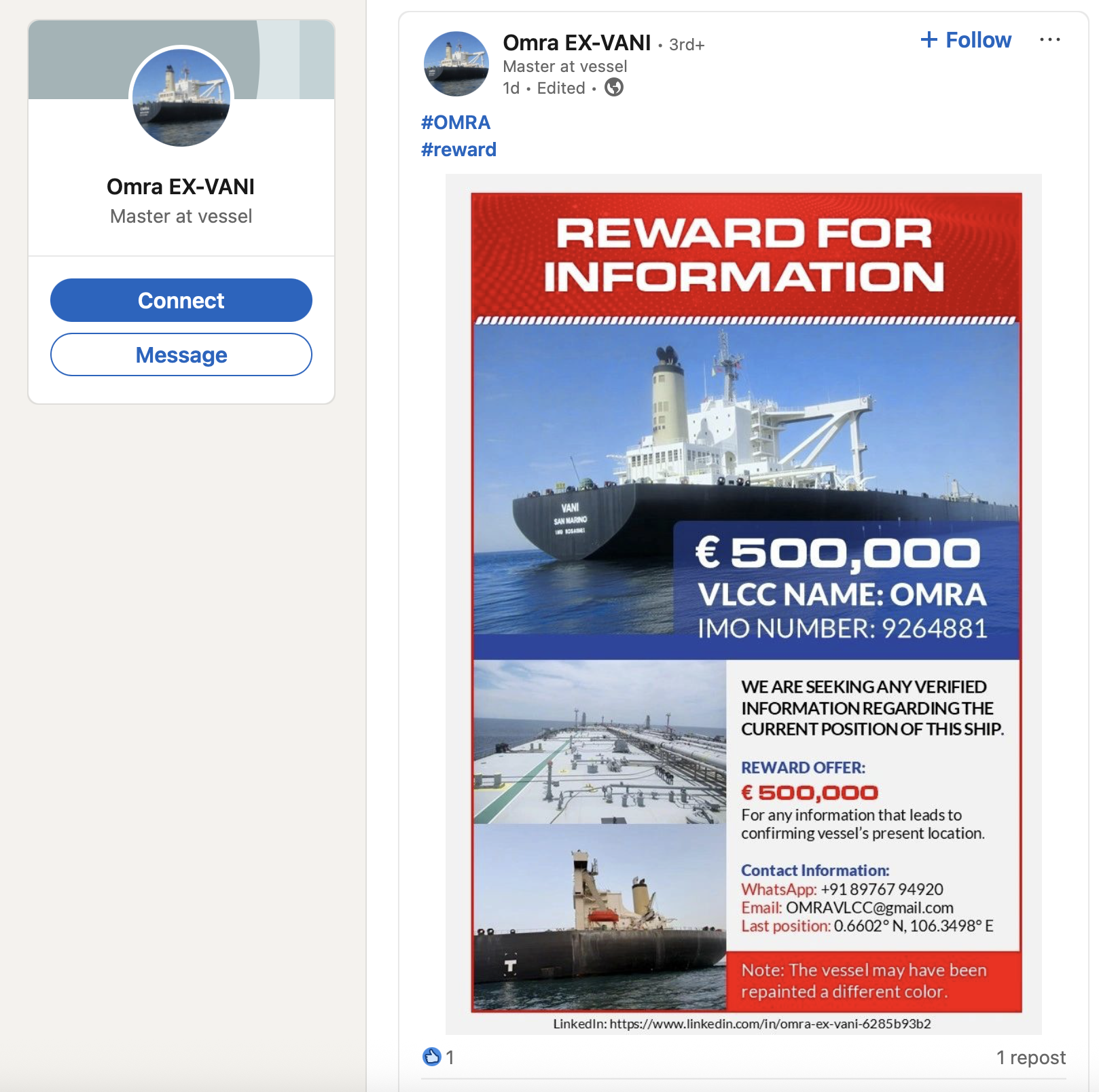Open the three-dot post options menu
Screen dimensions: 1099x1092
coord(1049,40)
